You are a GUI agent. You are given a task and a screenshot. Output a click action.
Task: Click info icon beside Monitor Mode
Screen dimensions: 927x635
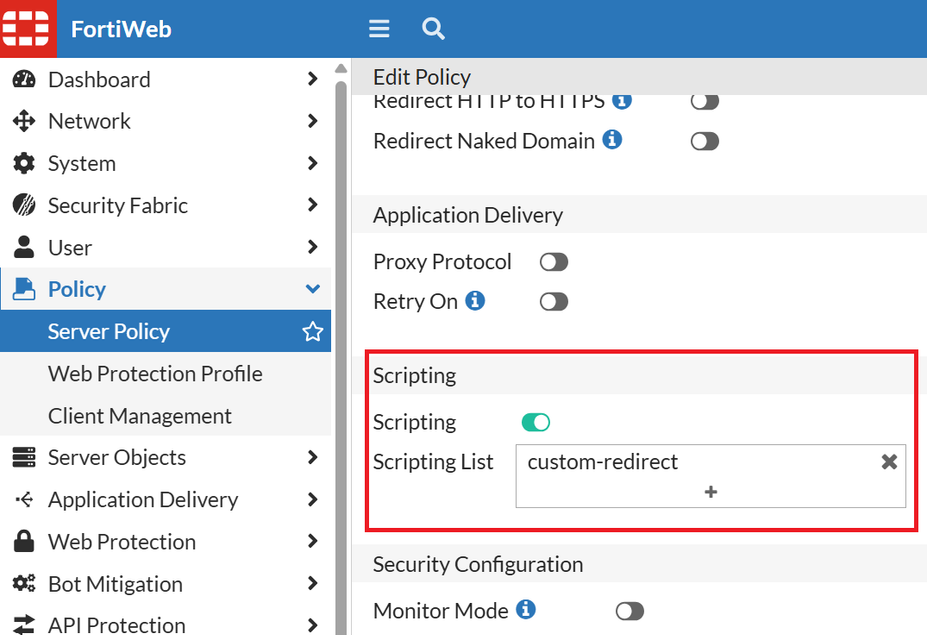(526, 609)
